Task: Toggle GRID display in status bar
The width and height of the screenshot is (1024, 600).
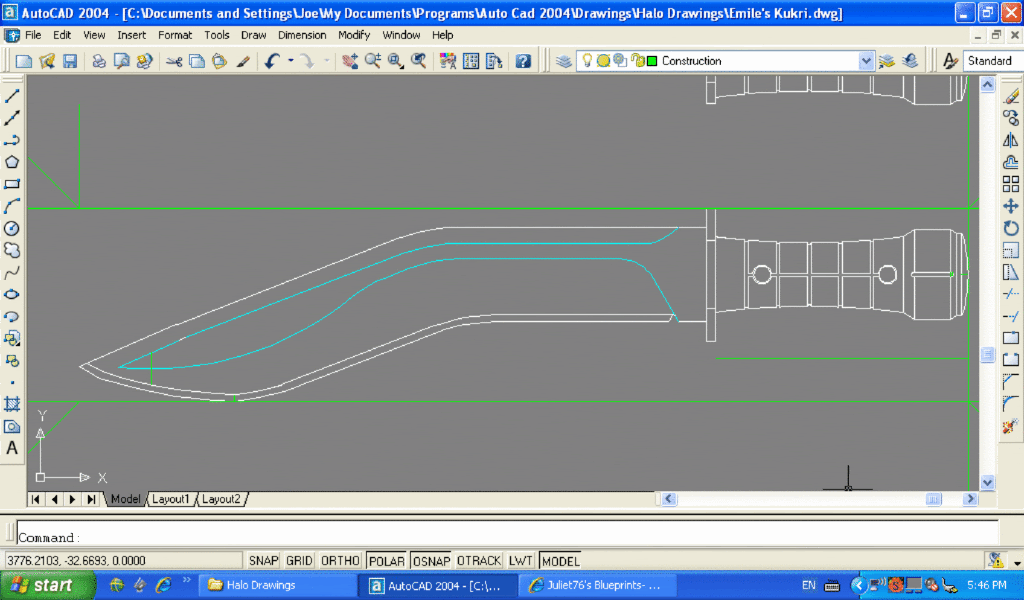Action: tap(299, 561)
